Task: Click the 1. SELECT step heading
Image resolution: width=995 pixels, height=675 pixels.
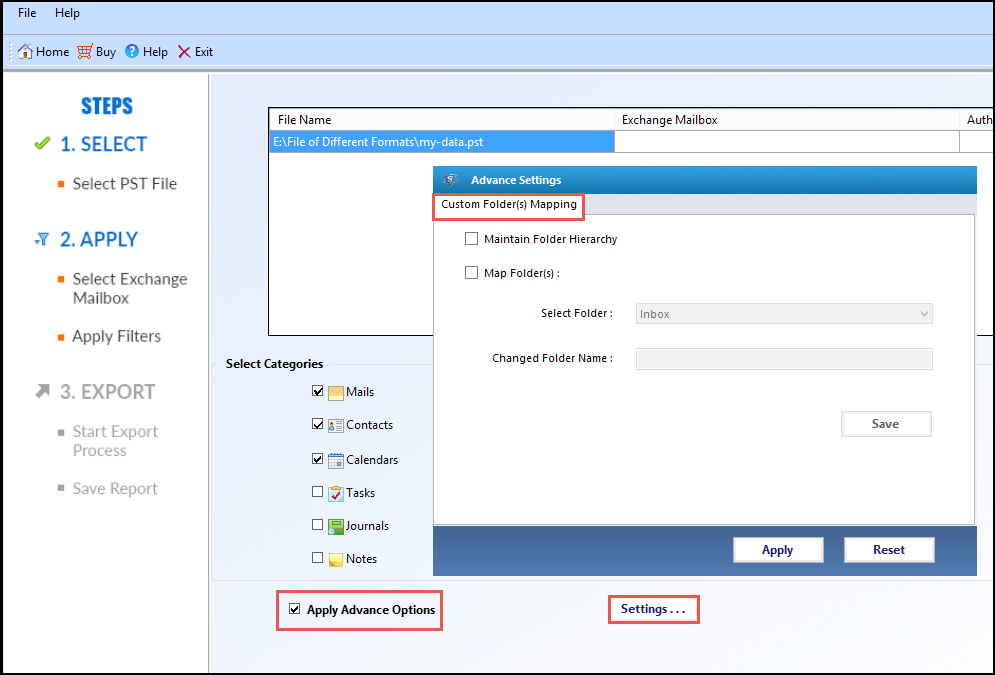Action: click(103, 144)
